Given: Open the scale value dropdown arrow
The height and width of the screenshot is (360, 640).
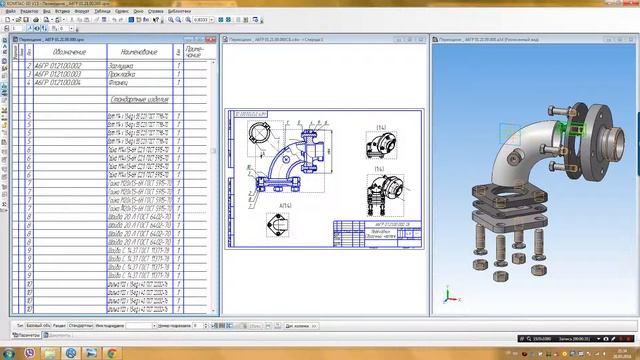Looking at the screenshot, I should [x=211, y=20].
